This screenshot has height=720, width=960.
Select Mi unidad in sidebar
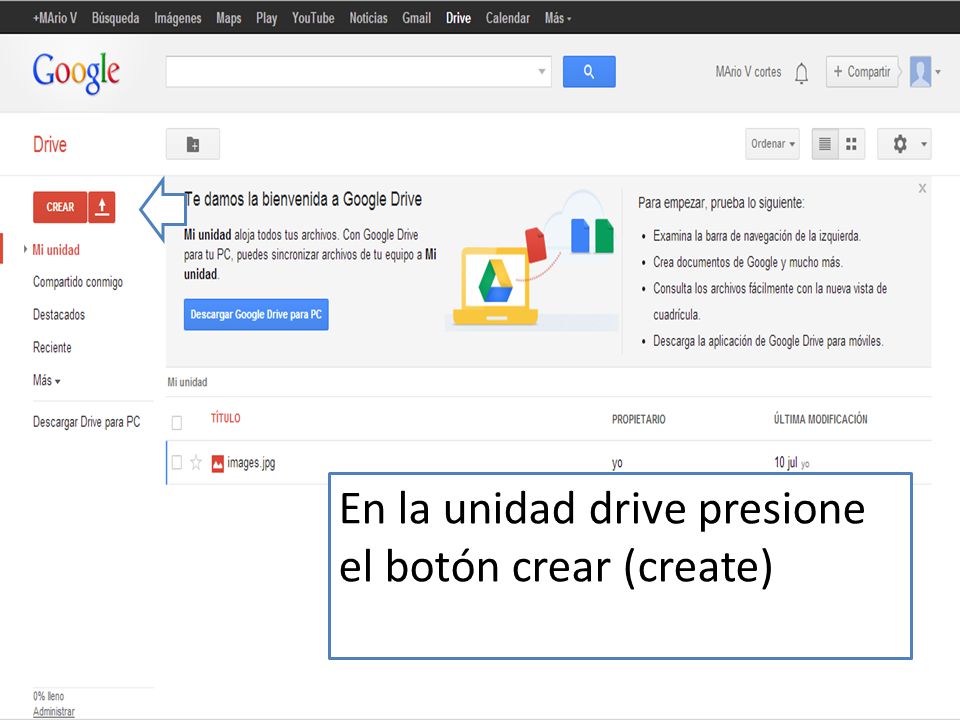(x=56, y=249)
